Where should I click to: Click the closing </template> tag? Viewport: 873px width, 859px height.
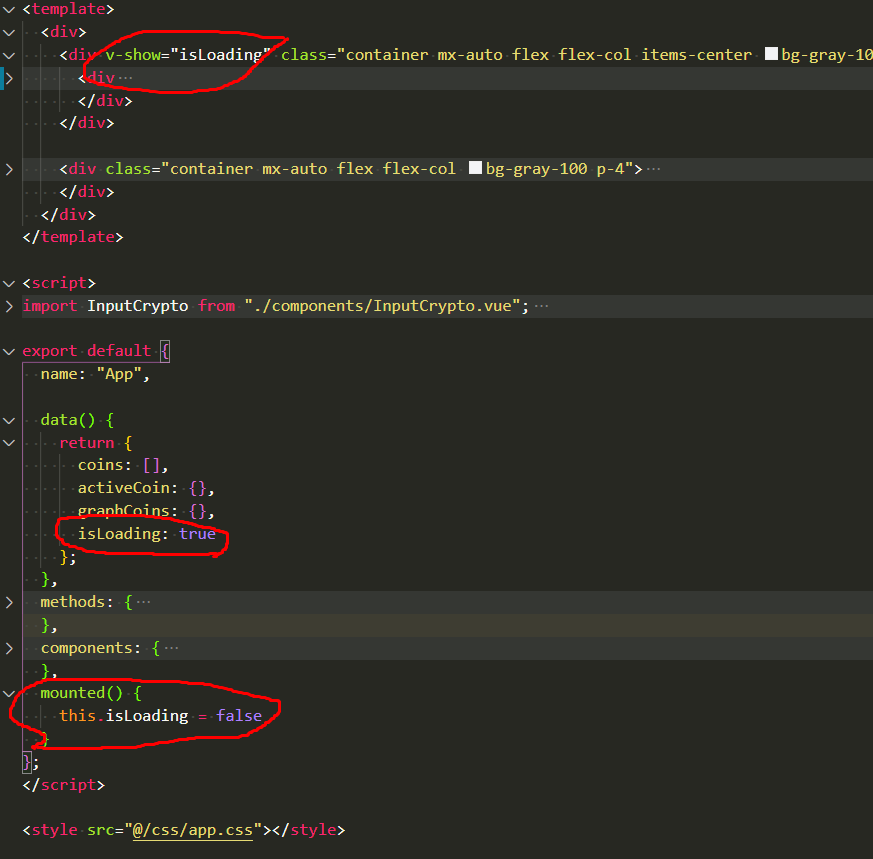click(72, 237)
